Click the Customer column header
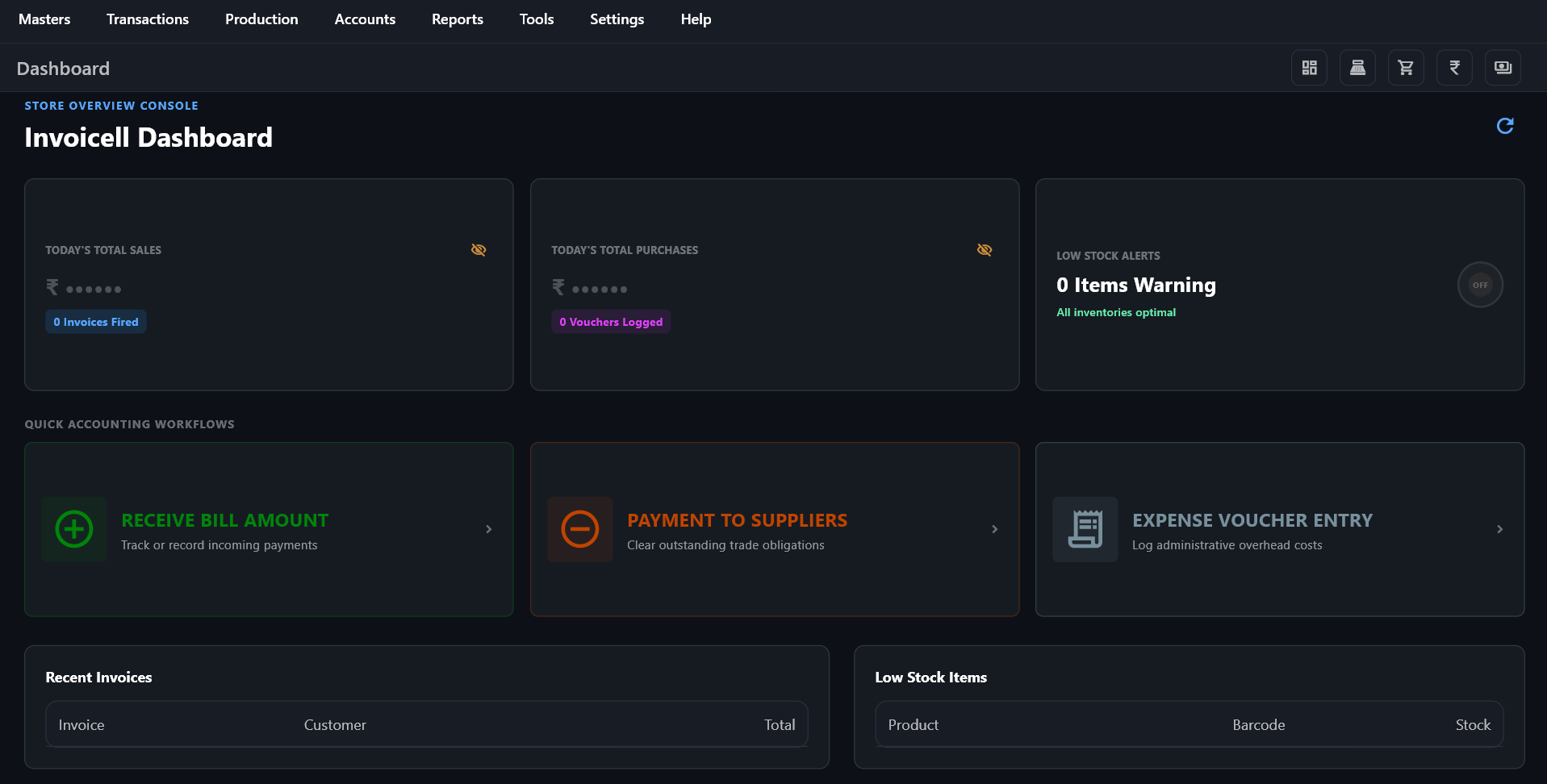The height and width of the screenshot is (784, 1547). click(x=335, y=725)
